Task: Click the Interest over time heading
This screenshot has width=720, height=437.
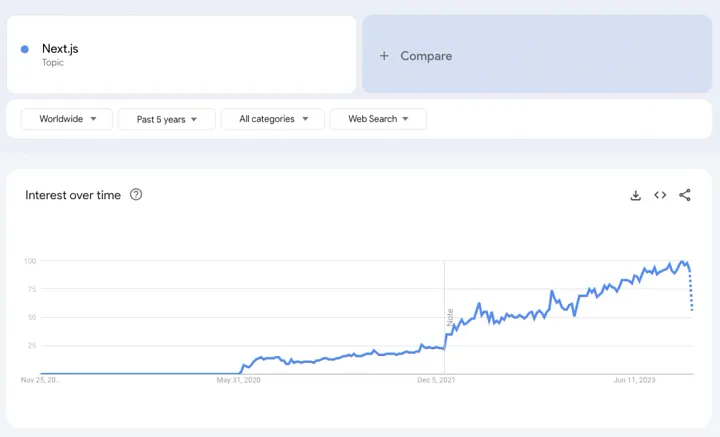Action: click(73, 195)
